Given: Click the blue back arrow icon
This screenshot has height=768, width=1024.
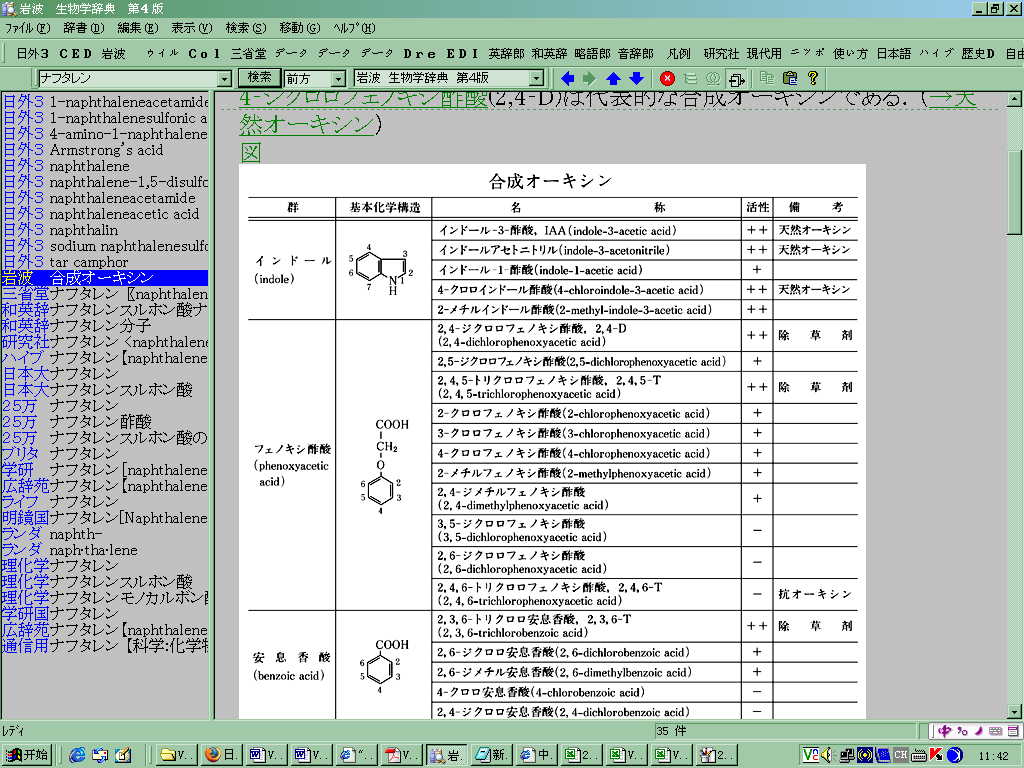Looking at the screenshot, I should (x=568, y=78).
